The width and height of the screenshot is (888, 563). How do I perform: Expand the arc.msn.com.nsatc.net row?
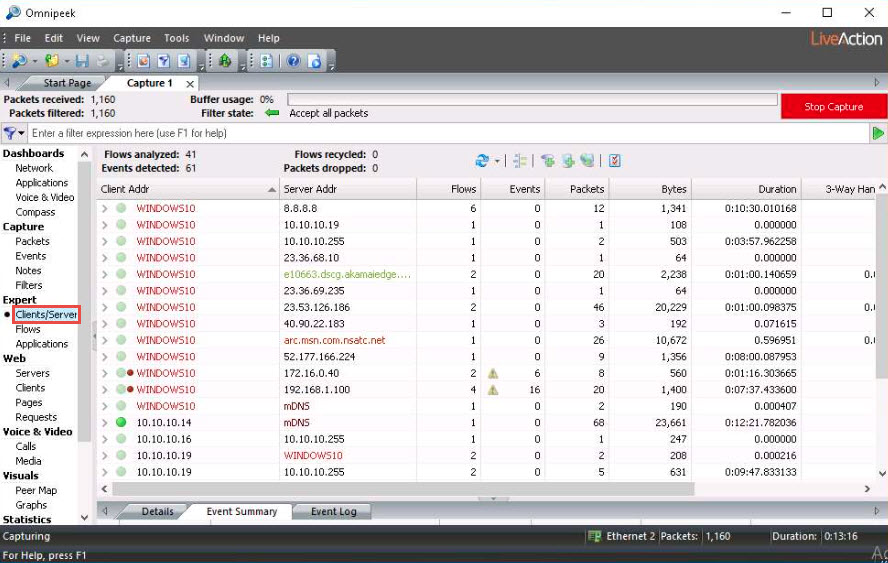pyautogui.click(x=104, y=340)
